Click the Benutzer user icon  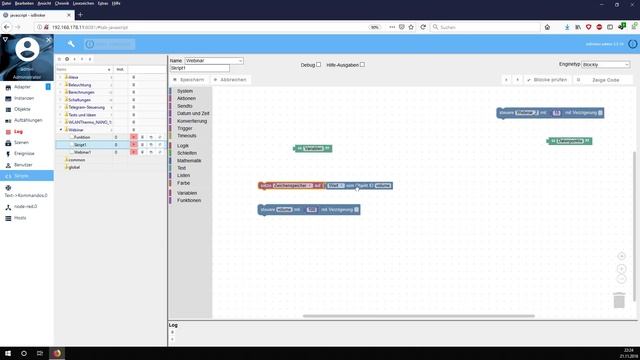point(8,165)
